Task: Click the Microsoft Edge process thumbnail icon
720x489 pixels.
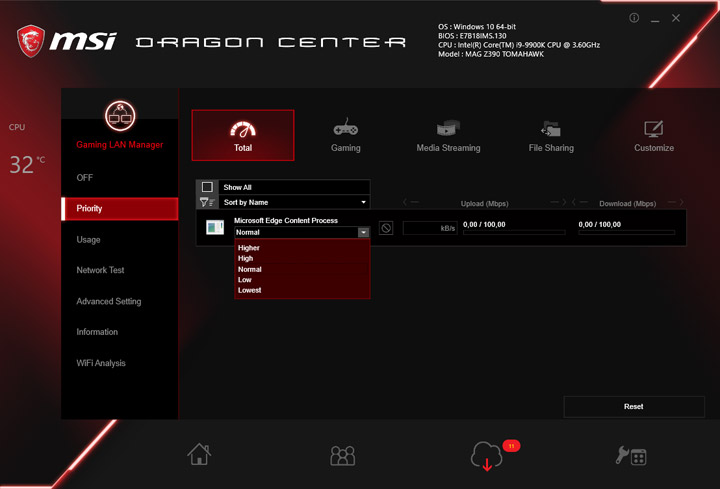Action: [x=215, y=227]
